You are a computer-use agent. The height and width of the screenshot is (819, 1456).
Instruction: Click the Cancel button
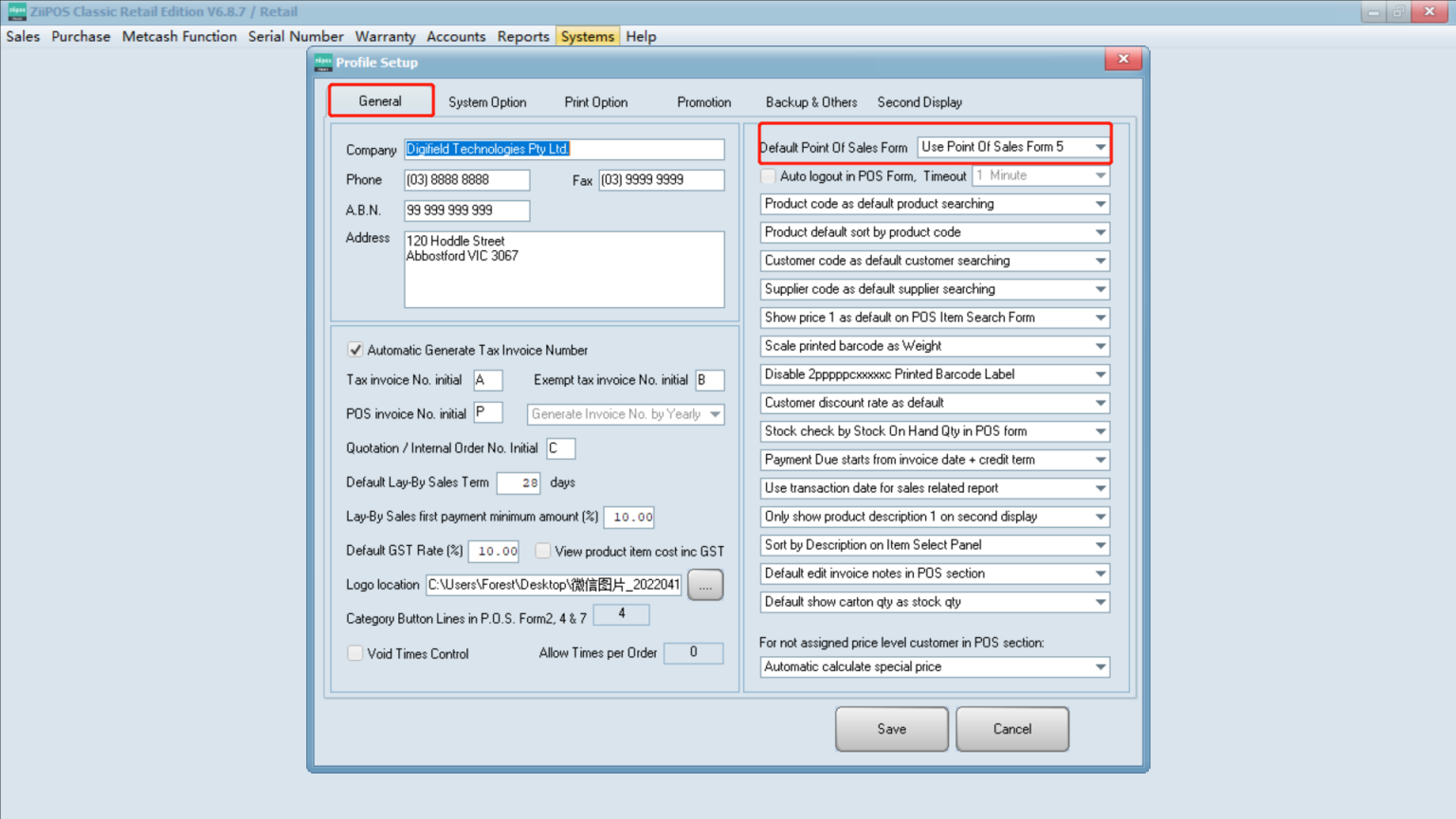(1011, 729)
